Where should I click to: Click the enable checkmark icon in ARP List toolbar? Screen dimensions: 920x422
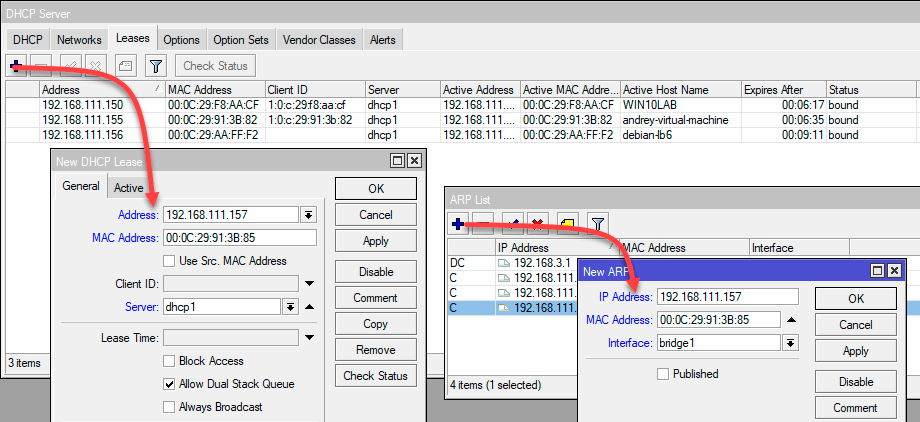pos(512,224)
